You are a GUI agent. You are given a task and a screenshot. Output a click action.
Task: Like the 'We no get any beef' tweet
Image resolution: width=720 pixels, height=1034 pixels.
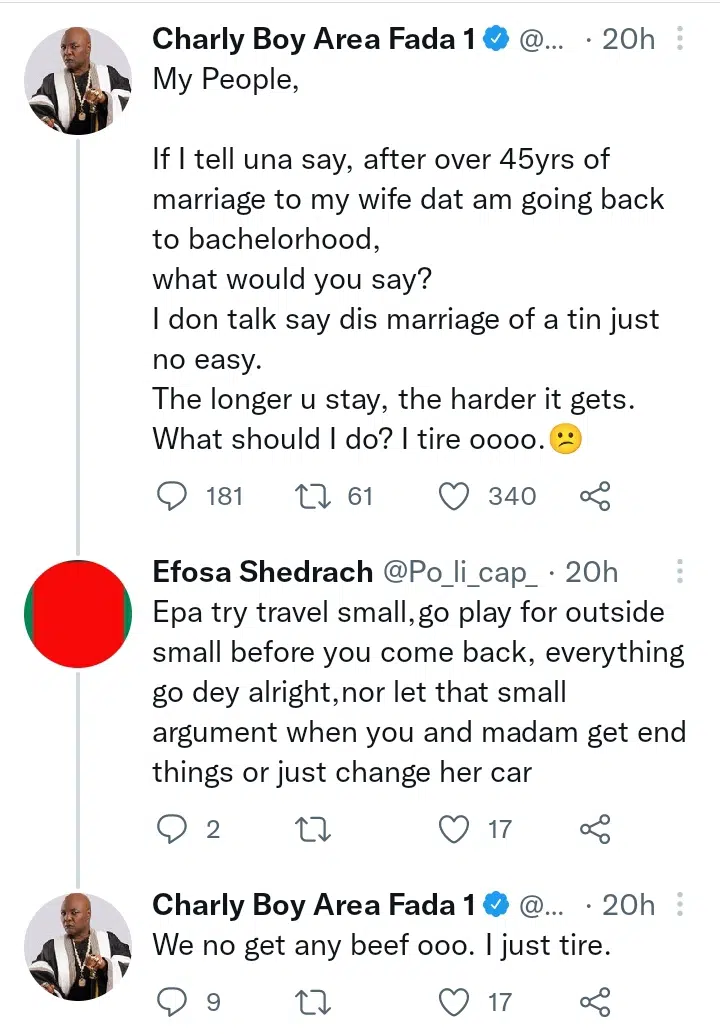click(x=455, y=1001)
